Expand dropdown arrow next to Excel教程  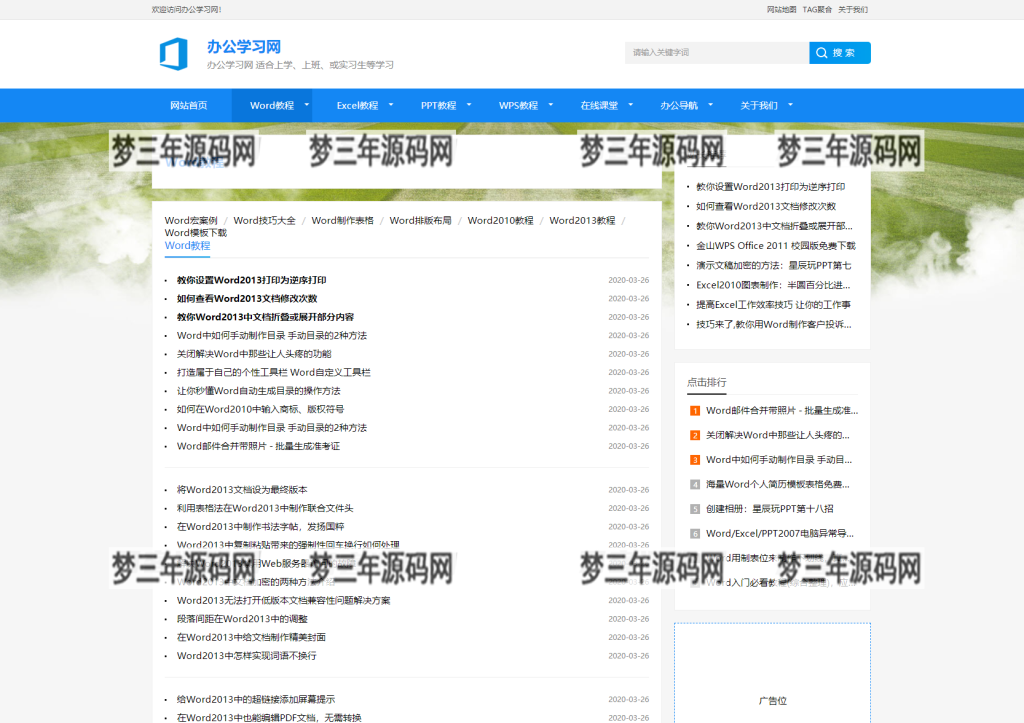pos(391,104)
